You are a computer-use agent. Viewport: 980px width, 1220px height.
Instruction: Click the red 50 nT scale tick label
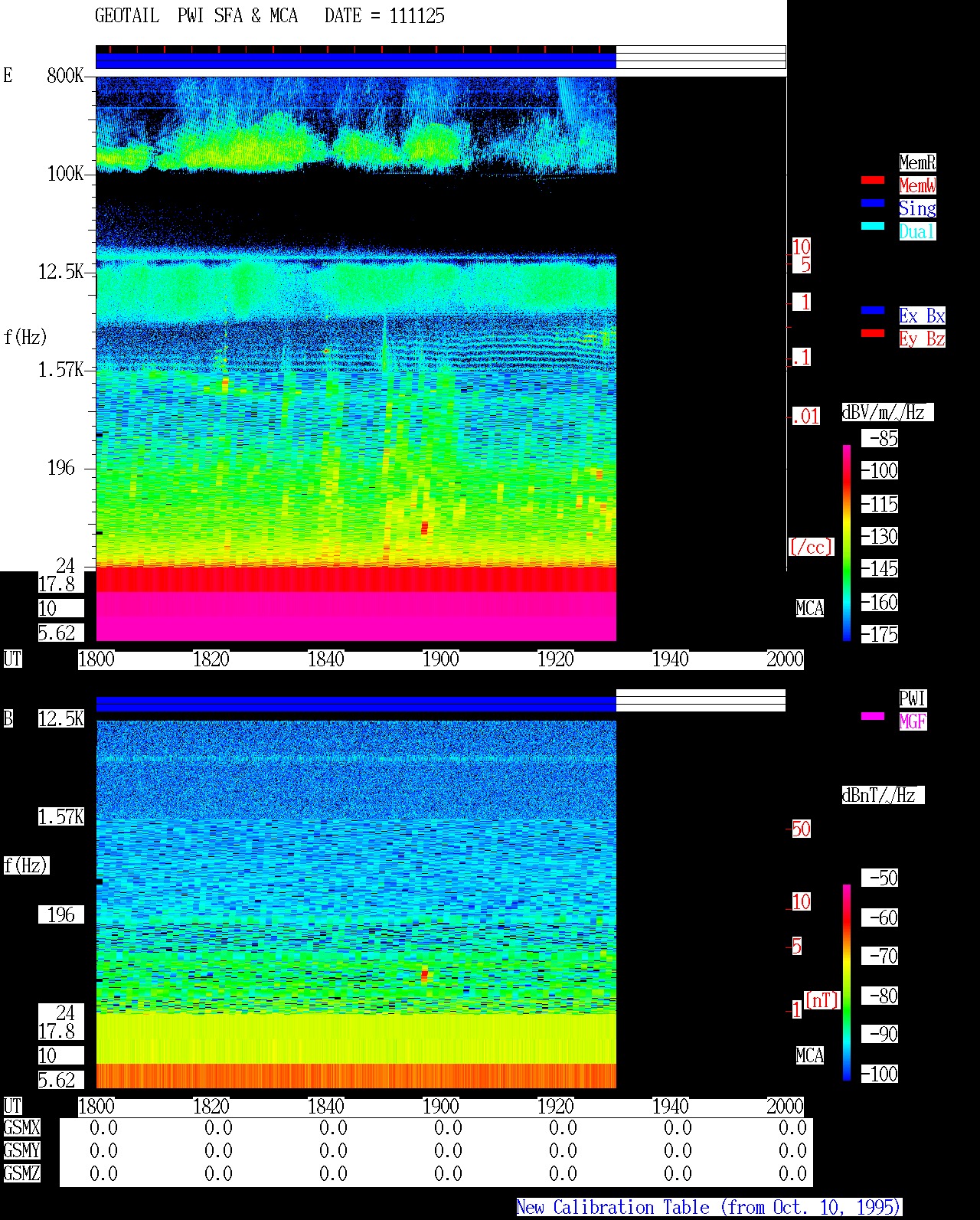tap(802, 829)
